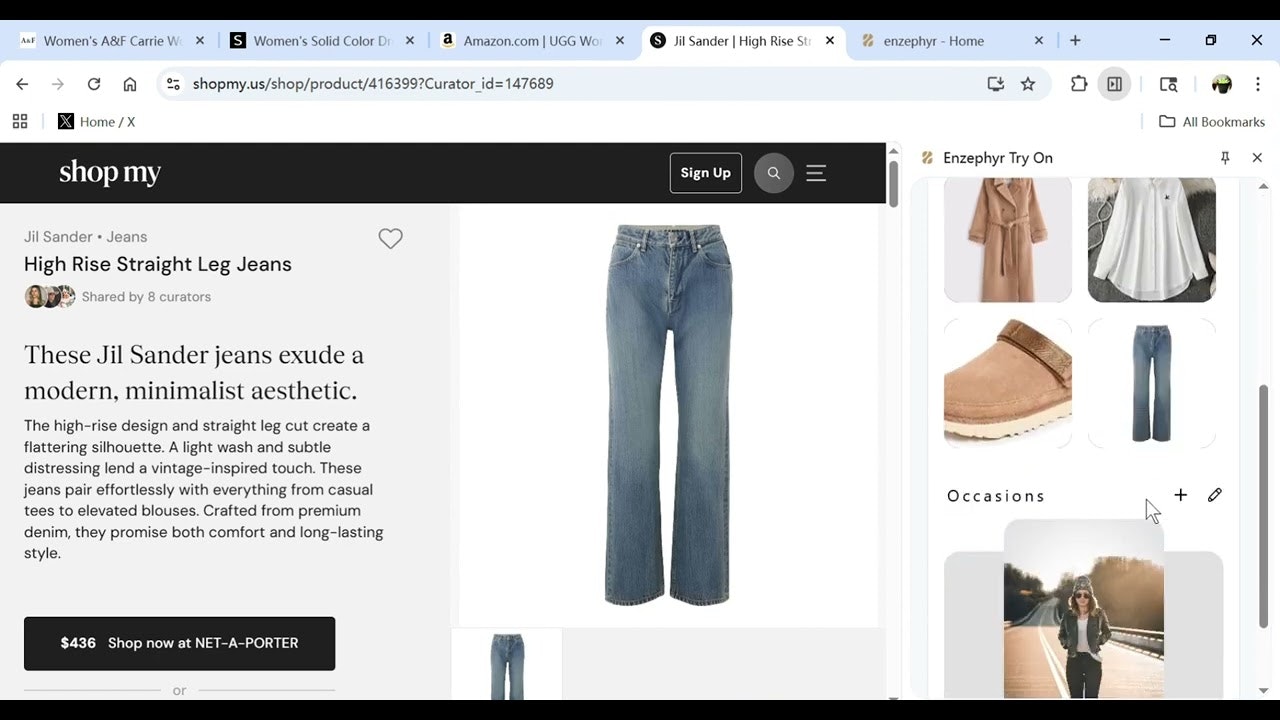Click Shared by 8 curators text
The image size is (1280, 720).
coord(146,297)
